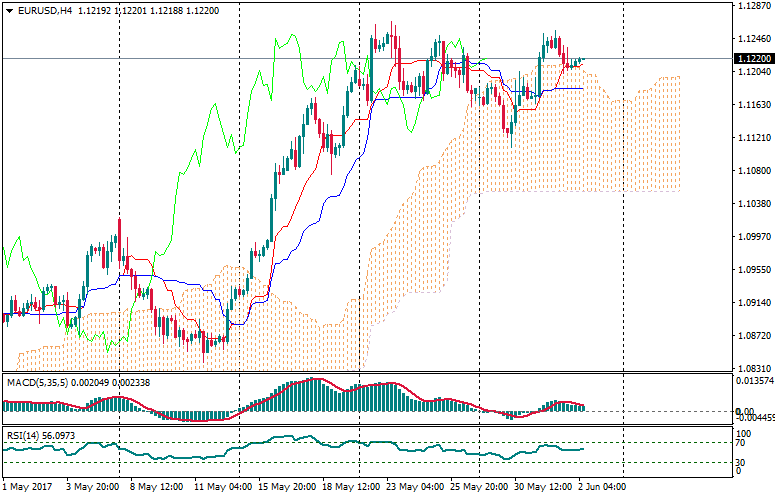Click the 30 May 12:00 time label
775x498 pixels.
[543, 488]
